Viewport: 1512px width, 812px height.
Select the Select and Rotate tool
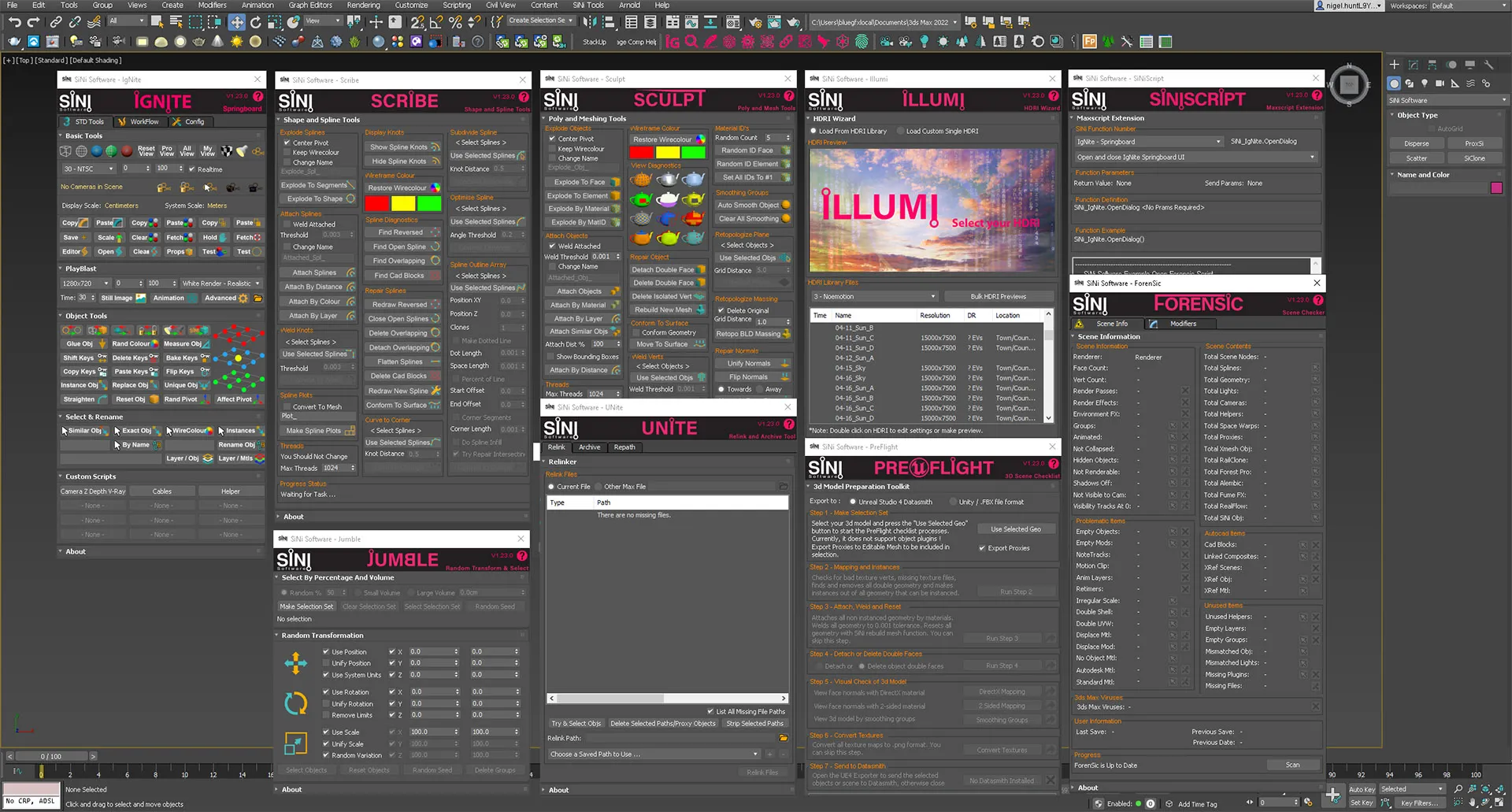(256, 22)
